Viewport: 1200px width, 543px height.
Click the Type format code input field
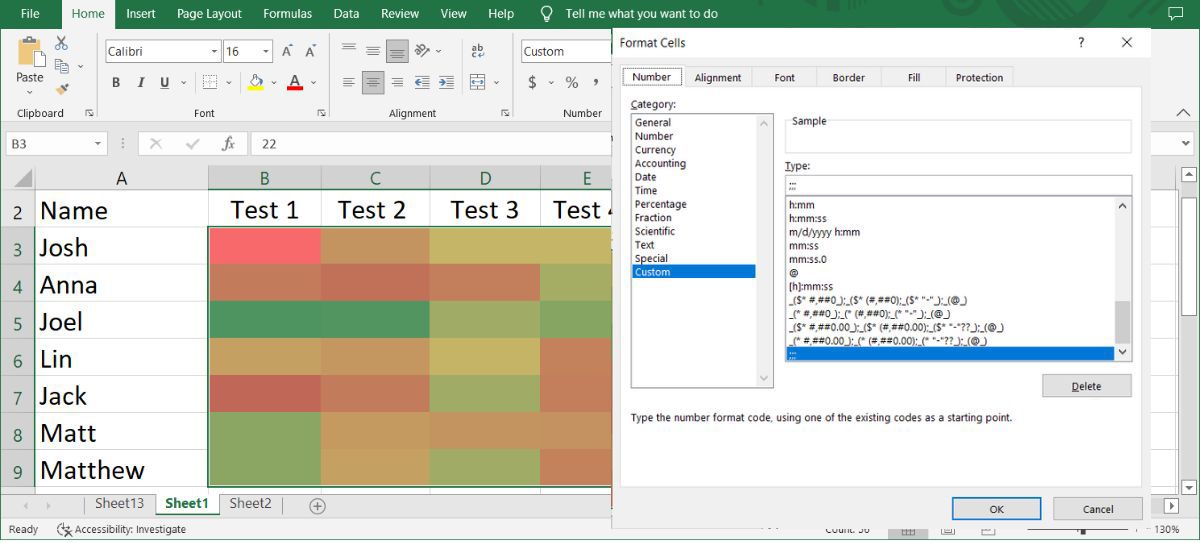(957, 185)
